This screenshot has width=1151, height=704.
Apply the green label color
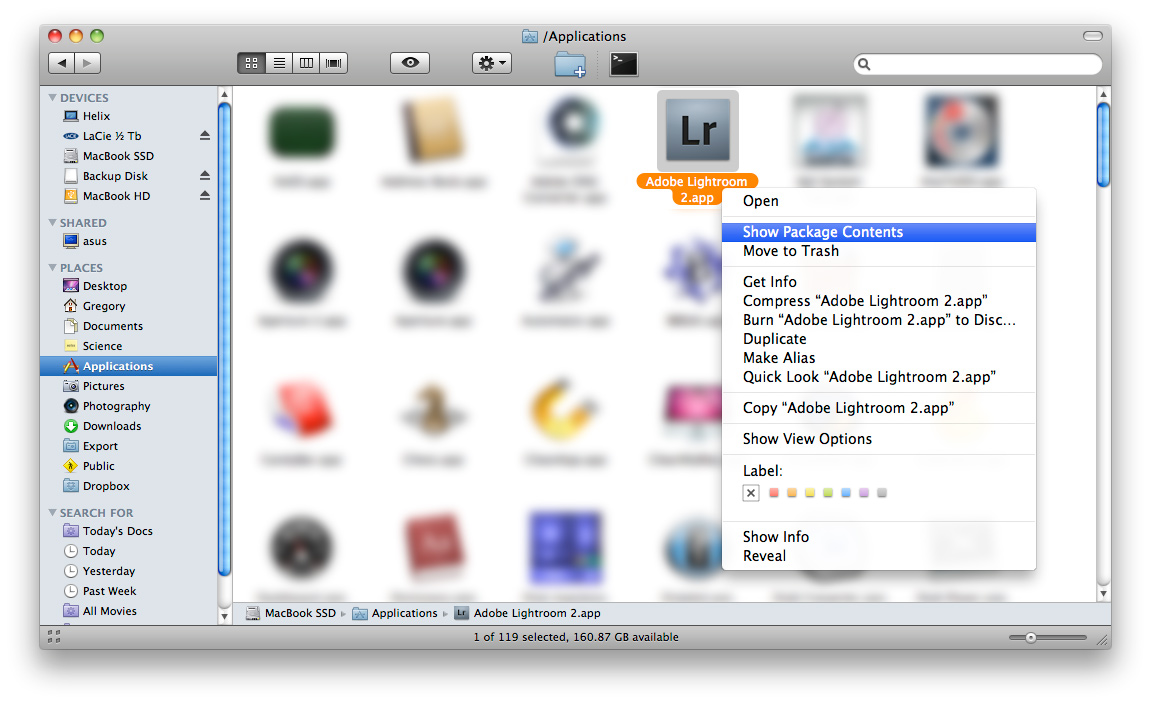pos(828,493)
